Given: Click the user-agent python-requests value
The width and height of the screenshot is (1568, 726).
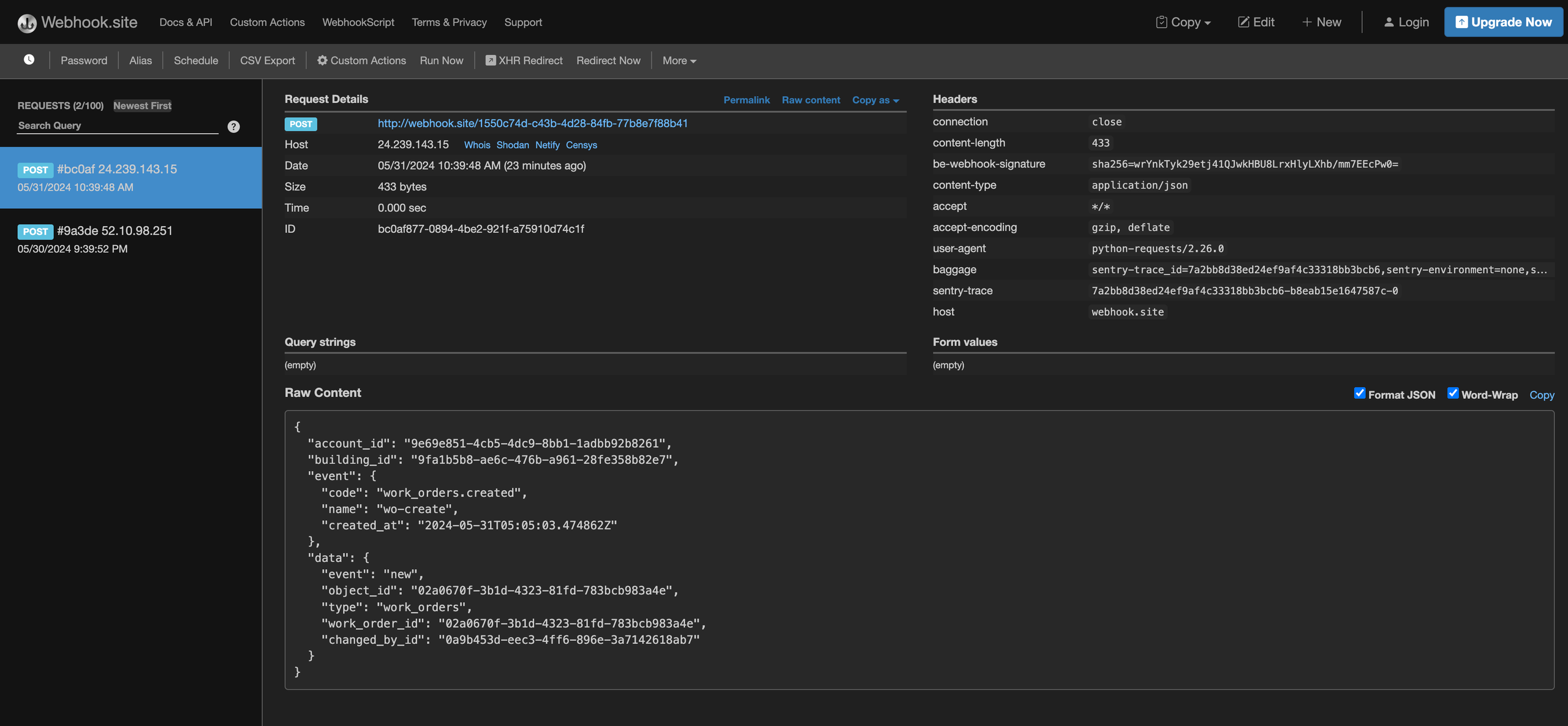Looking at the screenshot, I should (x=1158, y=248).
